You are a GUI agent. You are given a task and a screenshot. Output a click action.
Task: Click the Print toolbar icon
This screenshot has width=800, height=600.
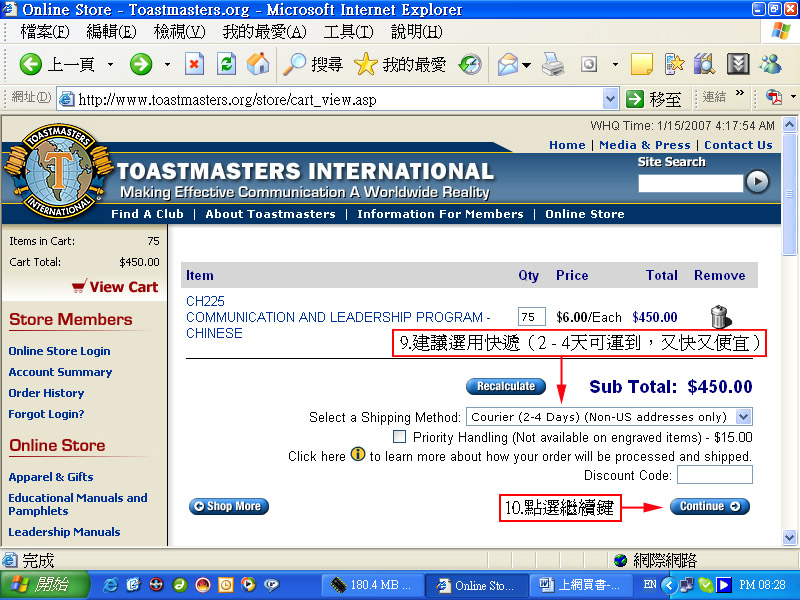pyautogui.click(x=553, y=65)
